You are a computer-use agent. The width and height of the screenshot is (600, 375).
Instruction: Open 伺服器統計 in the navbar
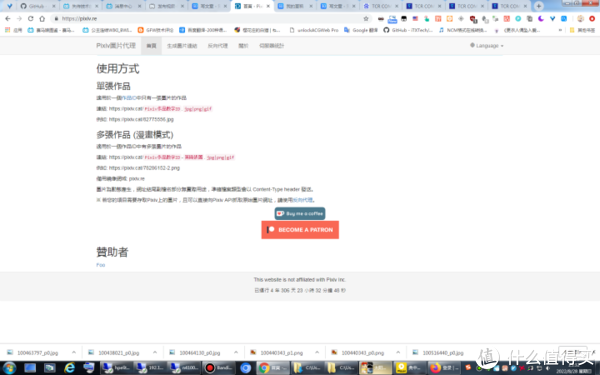pyautogui.click(x=272, y=46)
